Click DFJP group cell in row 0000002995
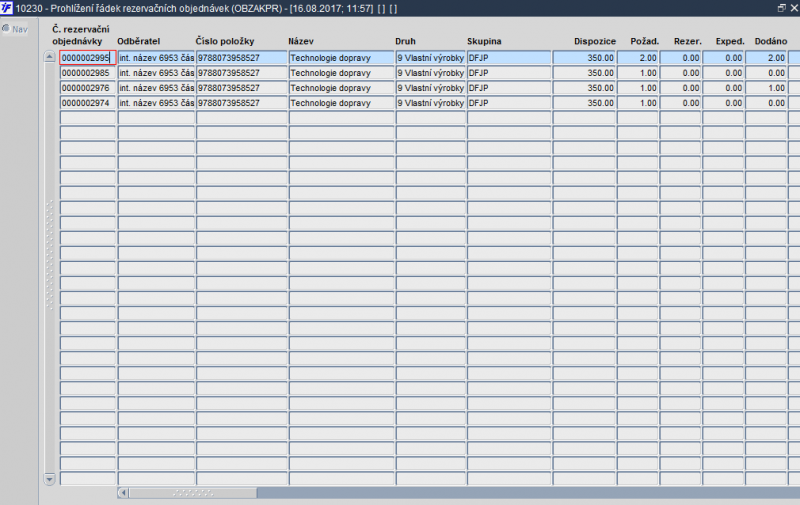The image size is (800, 505). [x=509, y=58]
